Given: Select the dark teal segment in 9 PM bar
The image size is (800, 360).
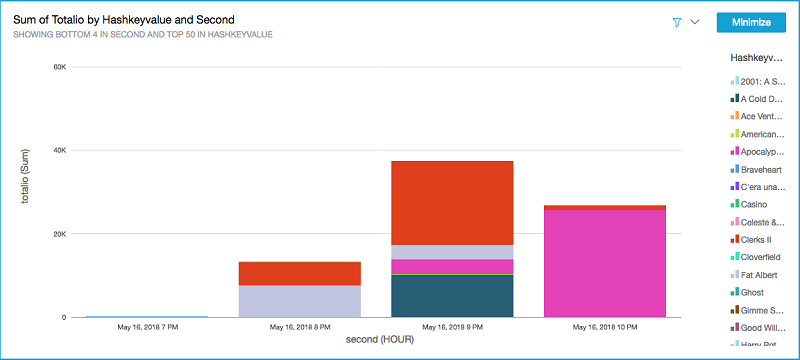Looking at the screenshot, I should pos(452,296).
